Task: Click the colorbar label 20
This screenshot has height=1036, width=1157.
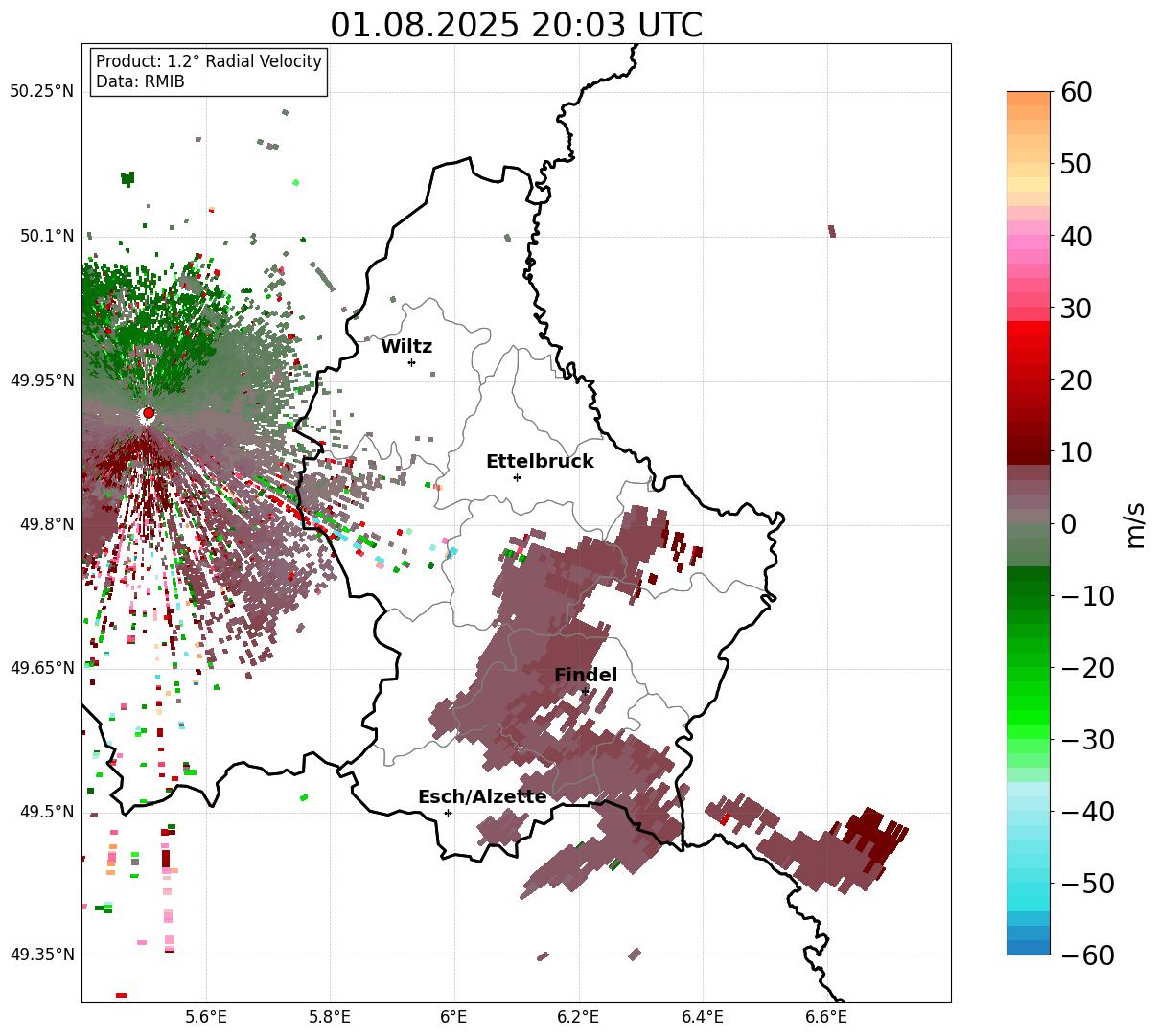Action: 1075,380
